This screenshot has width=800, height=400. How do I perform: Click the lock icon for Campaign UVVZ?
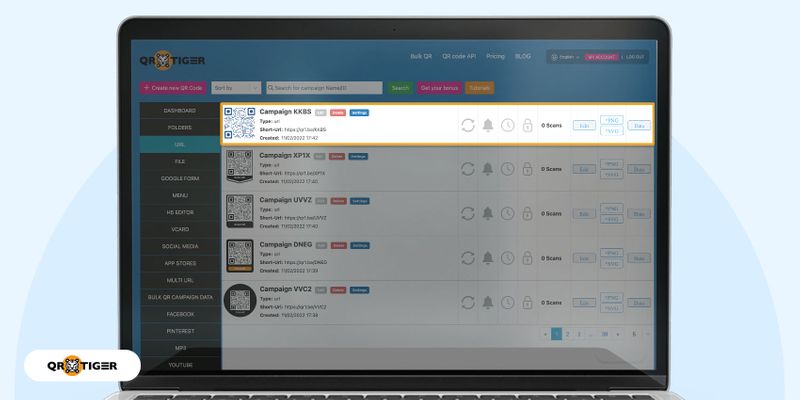(528, 213)
